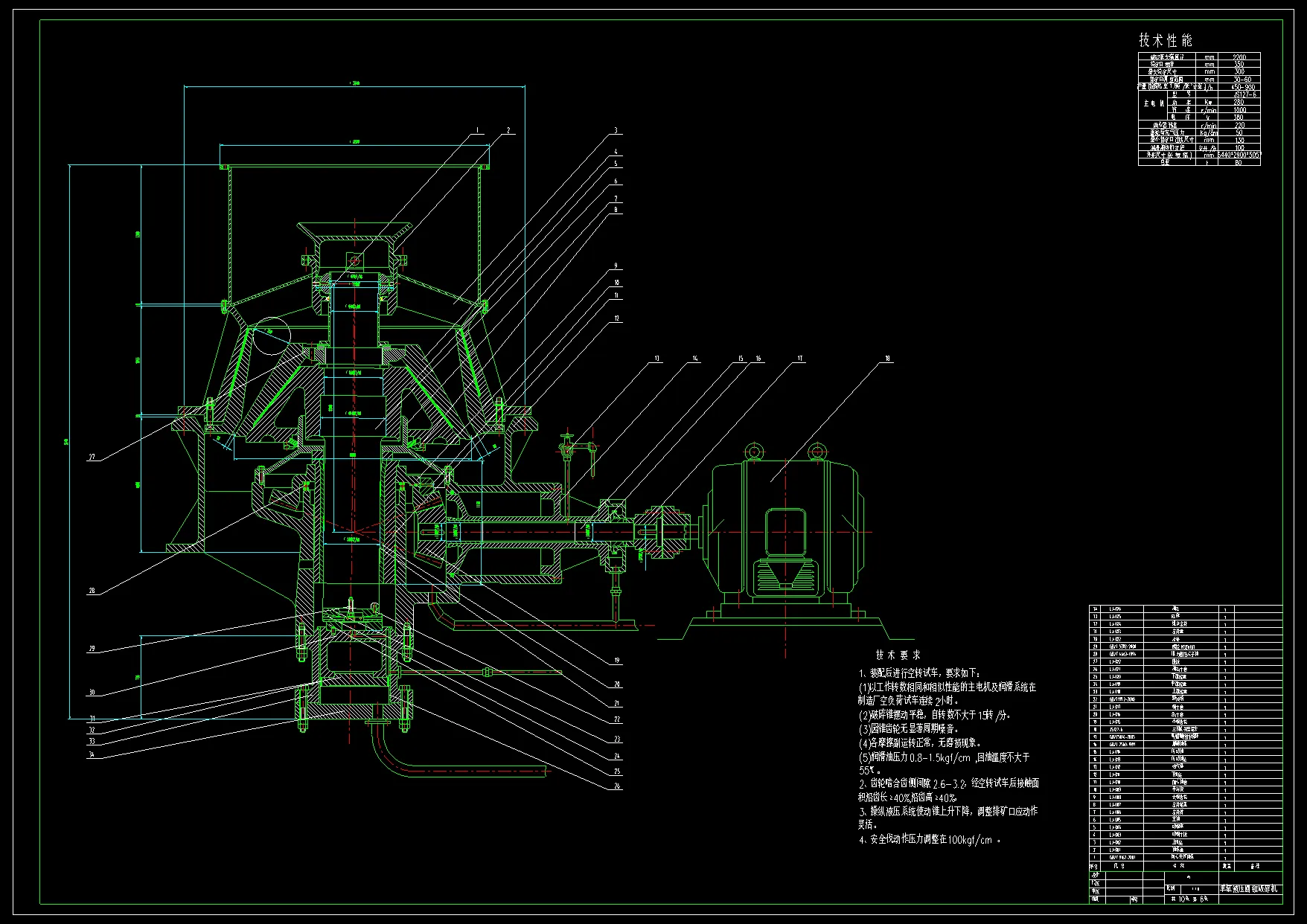Select requirement 3 操纵液压系统 line

pos(948,811)
